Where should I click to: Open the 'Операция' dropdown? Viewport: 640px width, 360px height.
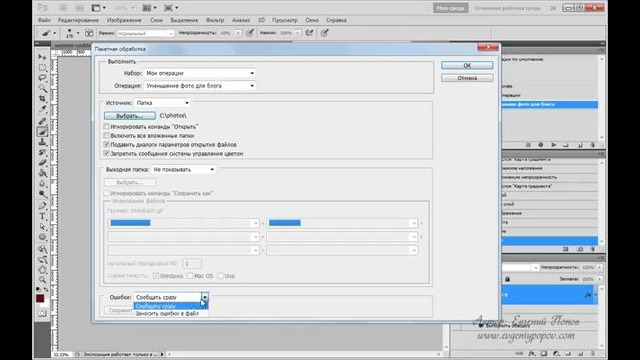200,86
